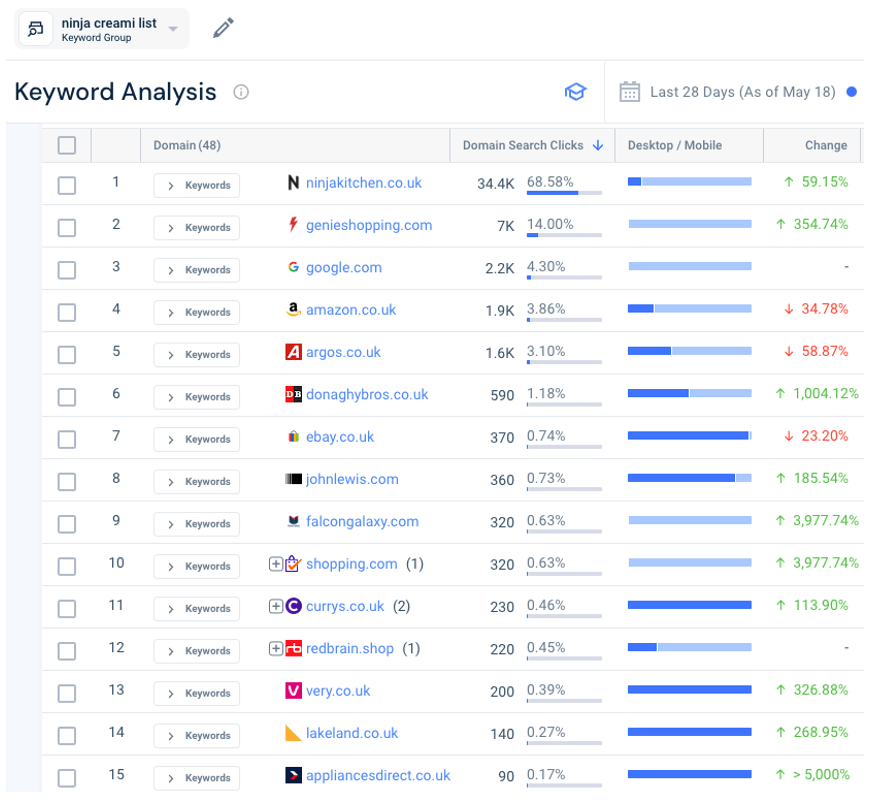Expand the redbrain.shop domain group
The image size is (877, 806).
coord(275,648)
